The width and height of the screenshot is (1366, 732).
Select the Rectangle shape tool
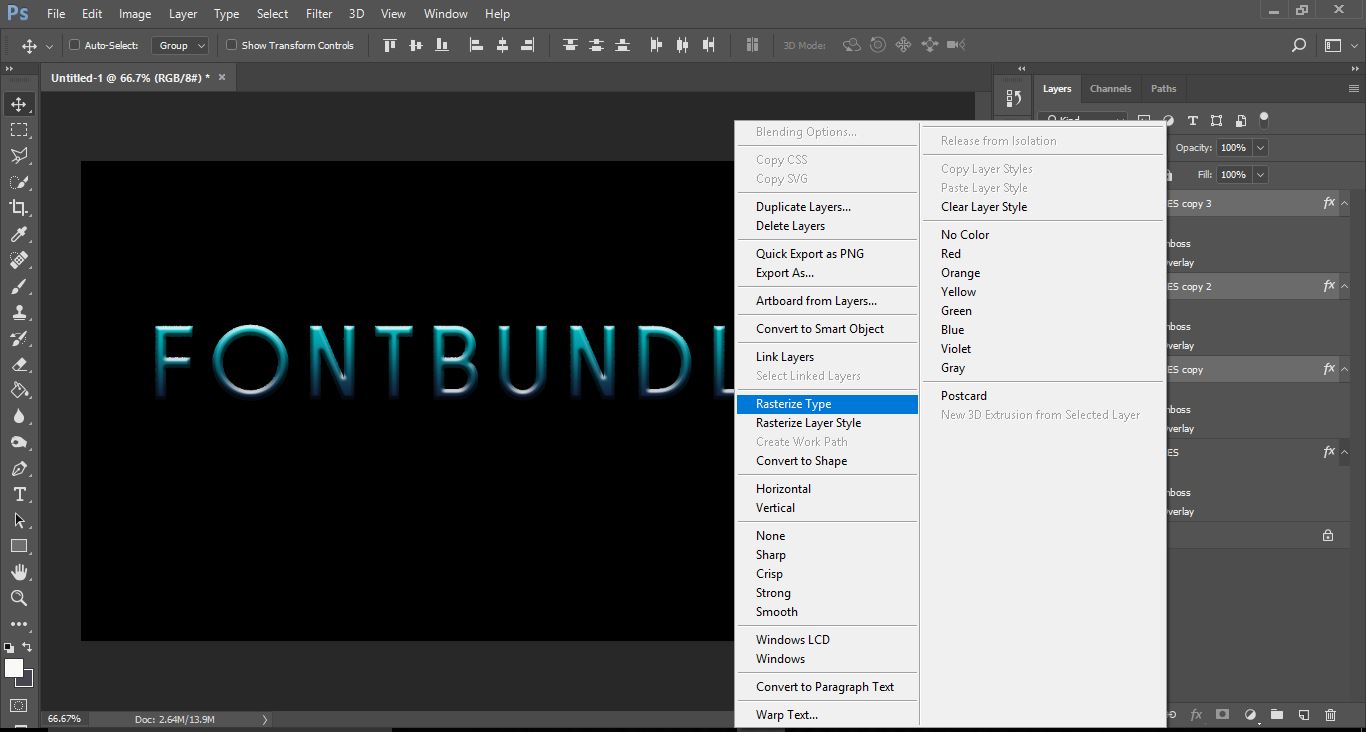(19, 546)
